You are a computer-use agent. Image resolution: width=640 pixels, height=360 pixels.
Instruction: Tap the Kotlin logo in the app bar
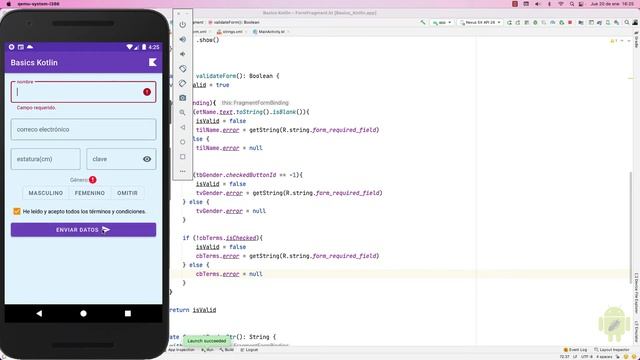click(x=152, y=62)
